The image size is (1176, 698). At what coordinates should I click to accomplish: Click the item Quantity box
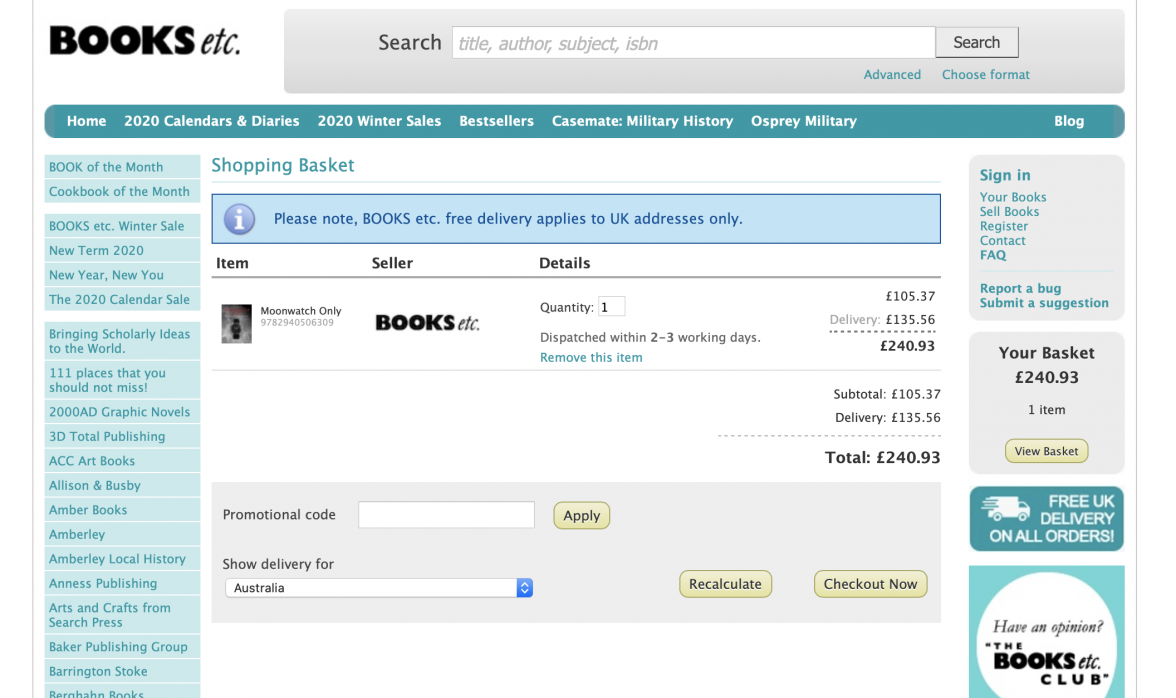611,306
